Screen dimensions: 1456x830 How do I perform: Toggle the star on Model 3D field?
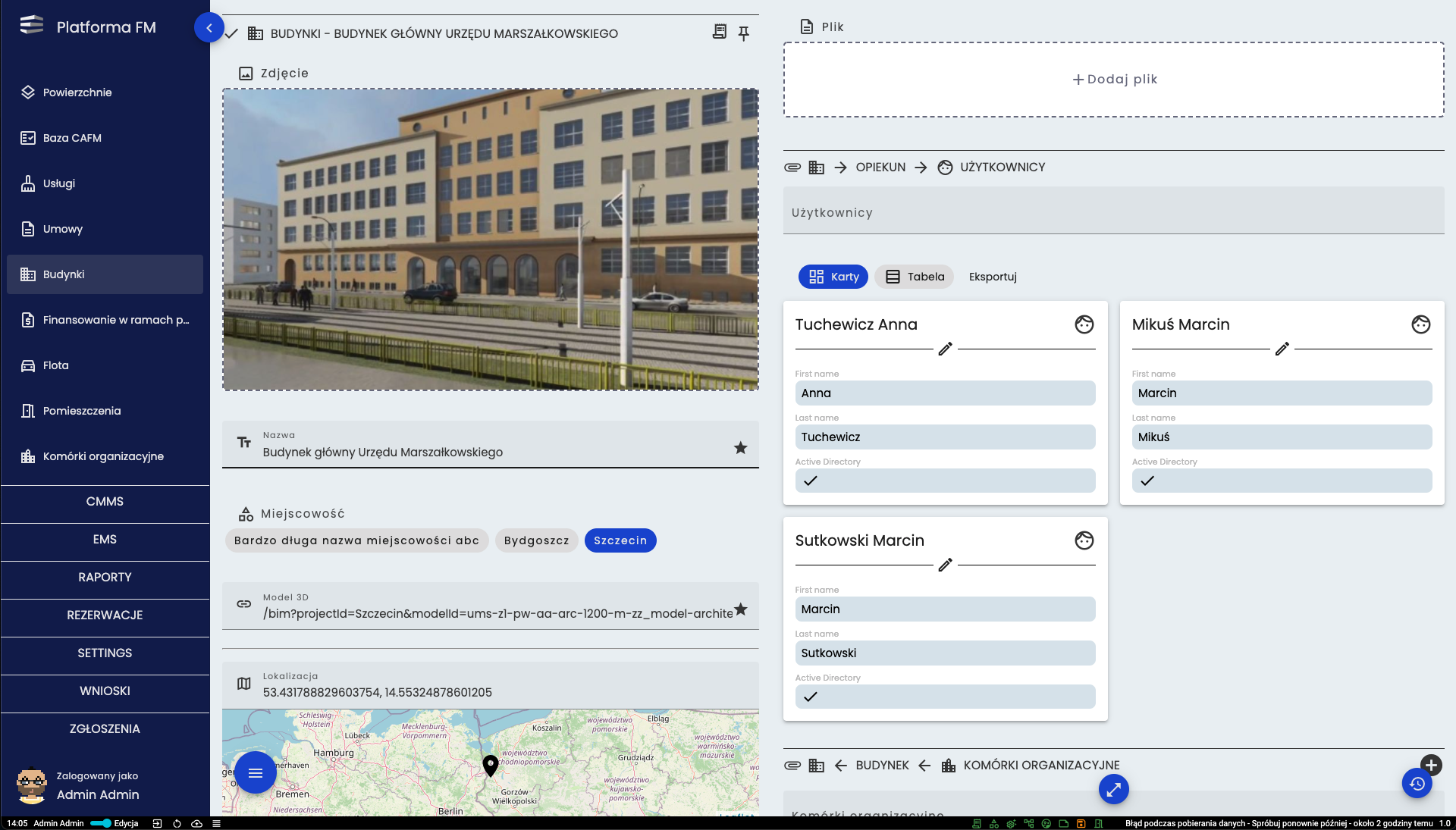741,609
